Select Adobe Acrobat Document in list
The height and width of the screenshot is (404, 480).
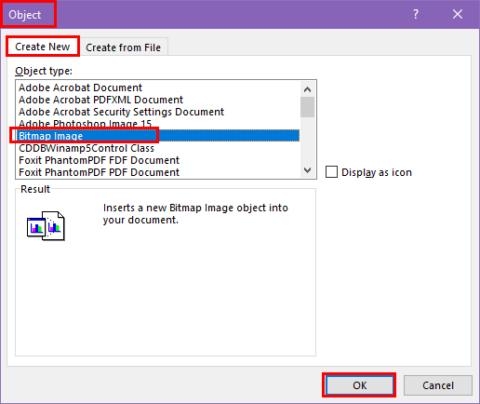pyautogui.click(x=158, y=88)
